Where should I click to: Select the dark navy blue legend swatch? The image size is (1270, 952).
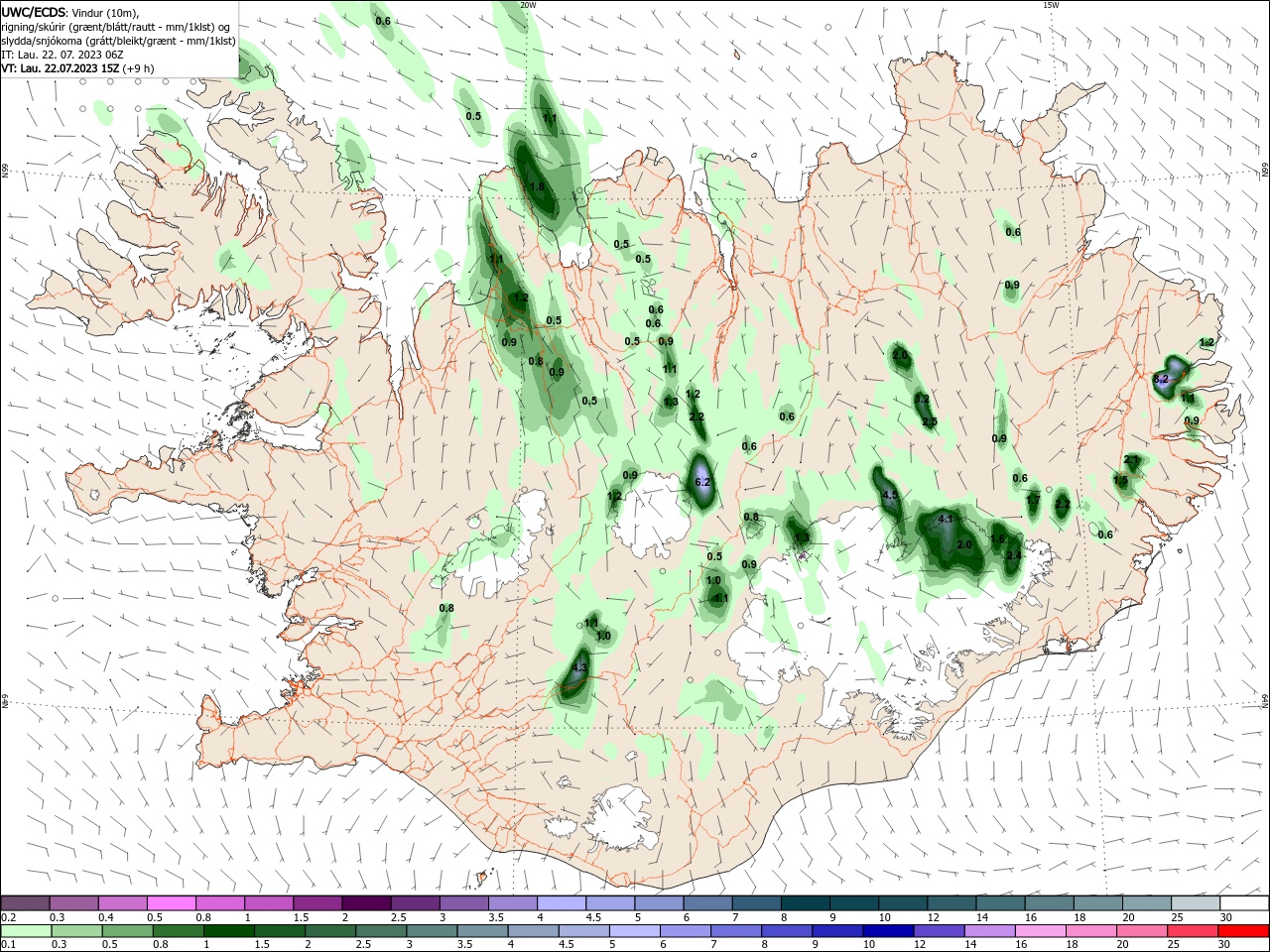[x=886, y=931]
